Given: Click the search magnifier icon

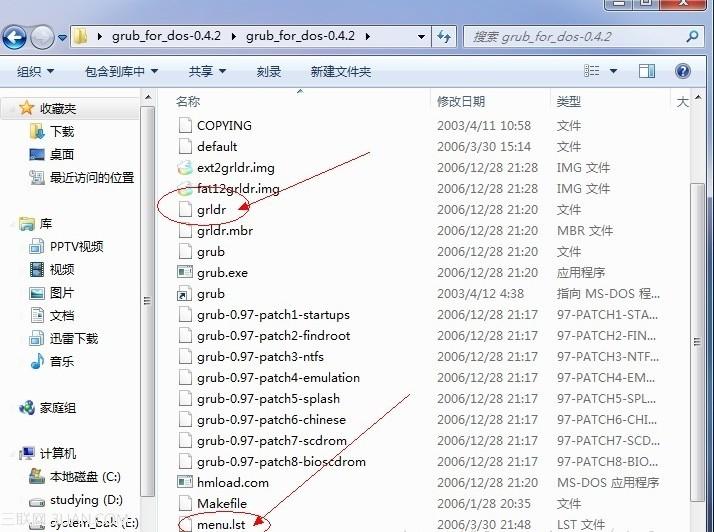Looking at the screenshot, I should 692,36.
